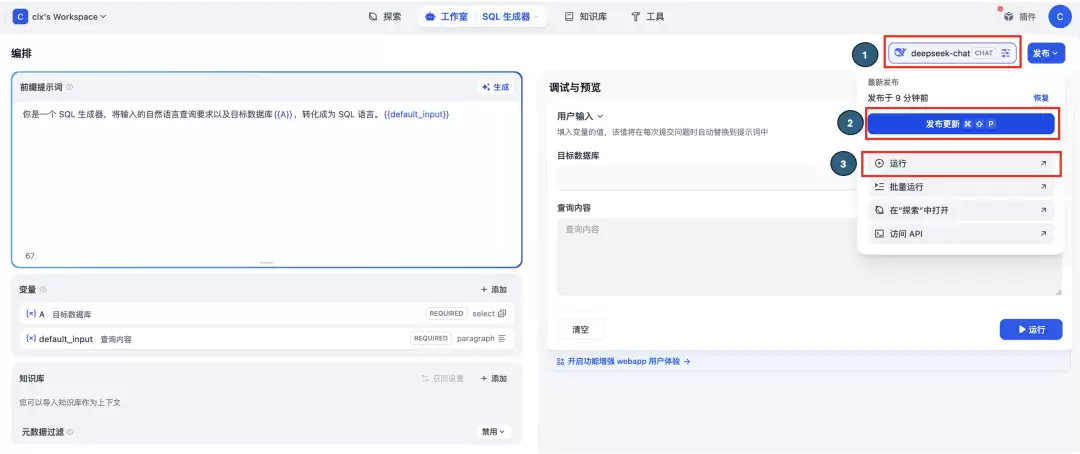The height and width of the screenshot is (454, 1080).
Task: Click inside the 查询内容 text area
Action: click(x=809, y=257)
